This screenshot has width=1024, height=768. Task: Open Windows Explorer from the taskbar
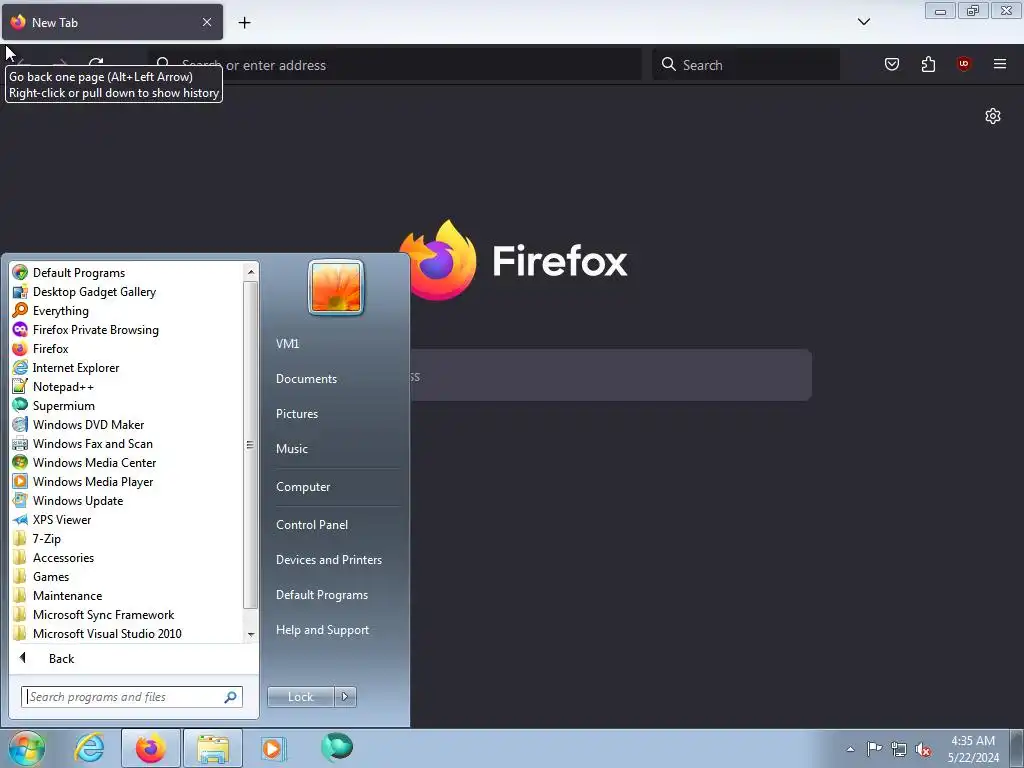click(213, 748)
